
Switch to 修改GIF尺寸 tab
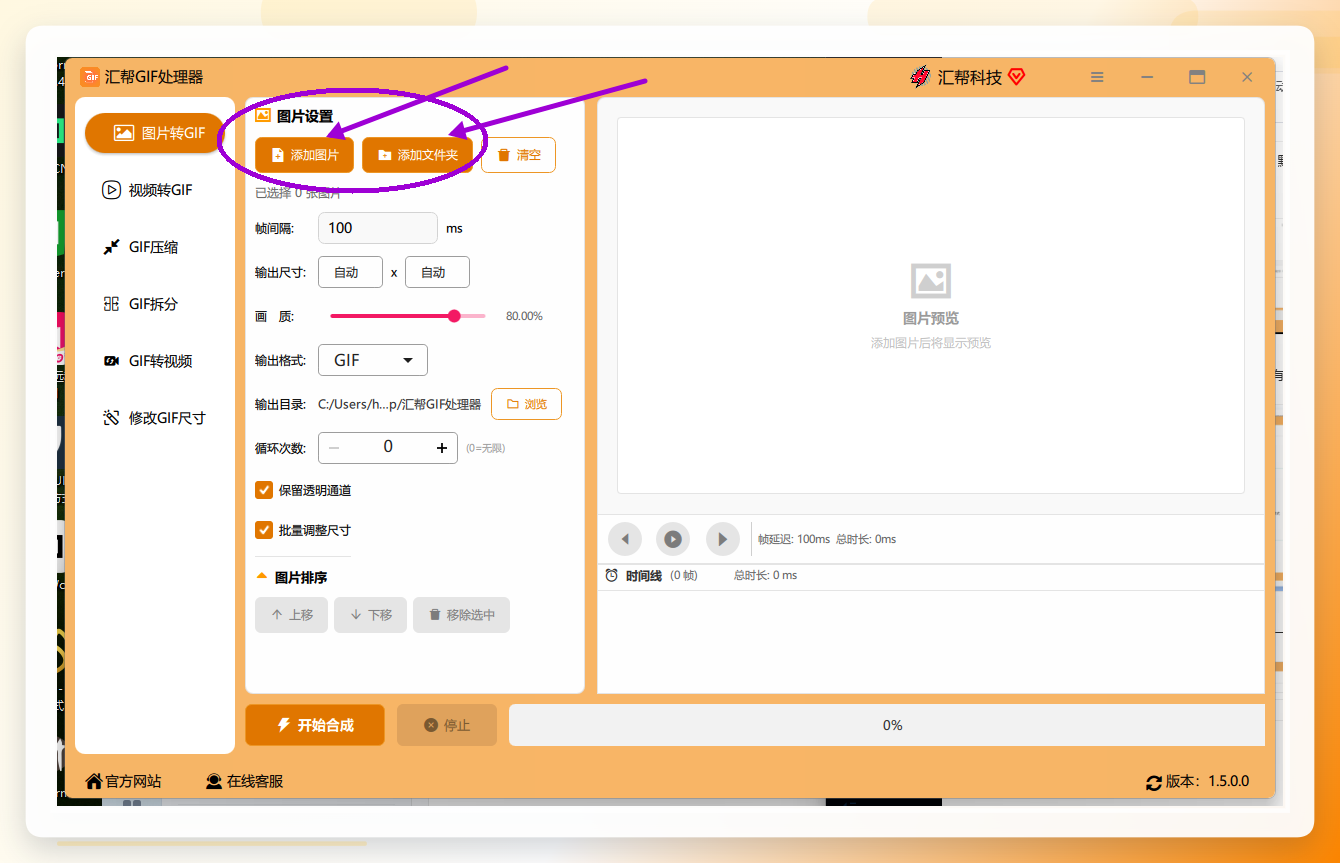pyautogui.click(x=155, y=418)
